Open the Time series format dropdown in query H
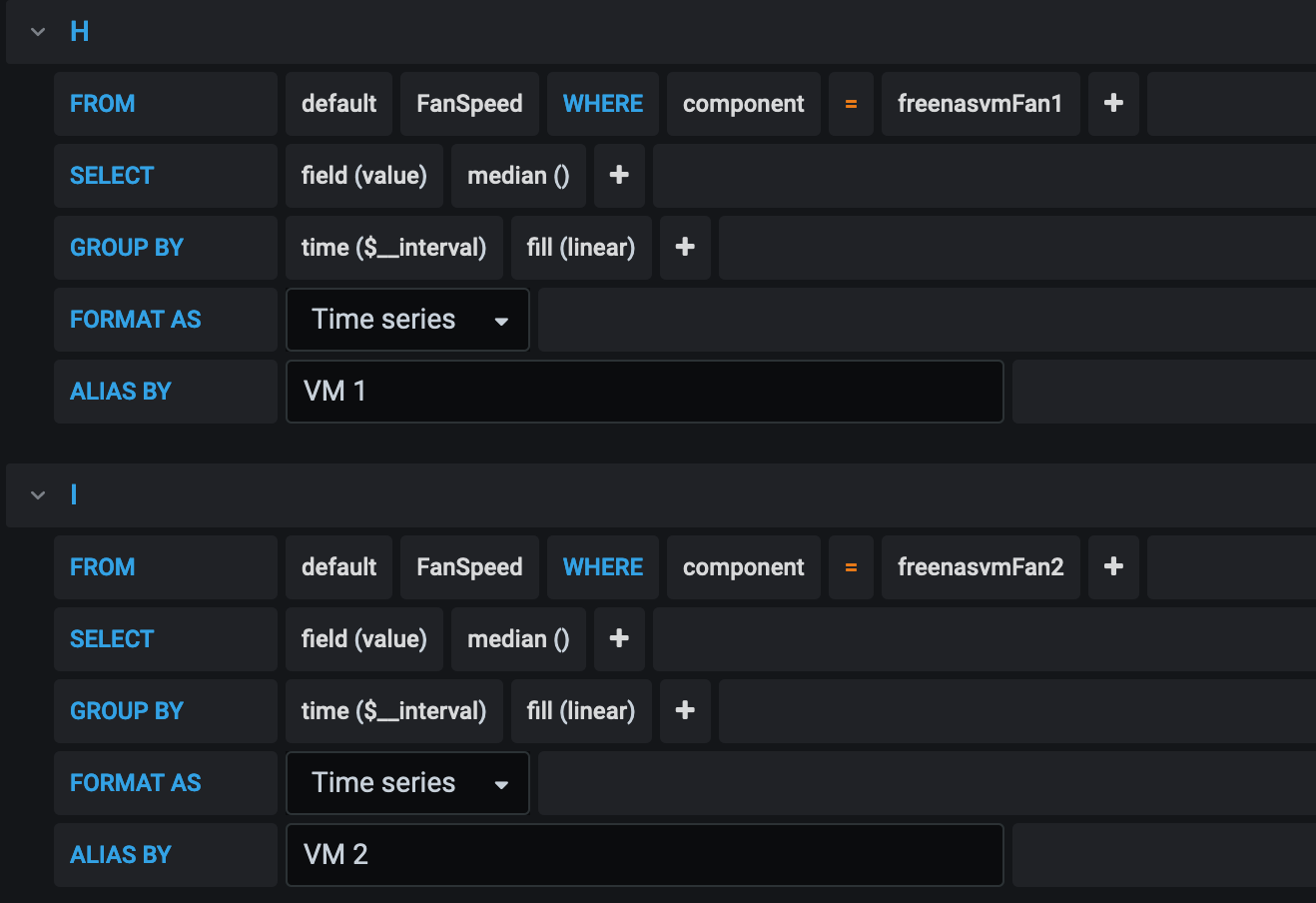 tap(407, 320)
